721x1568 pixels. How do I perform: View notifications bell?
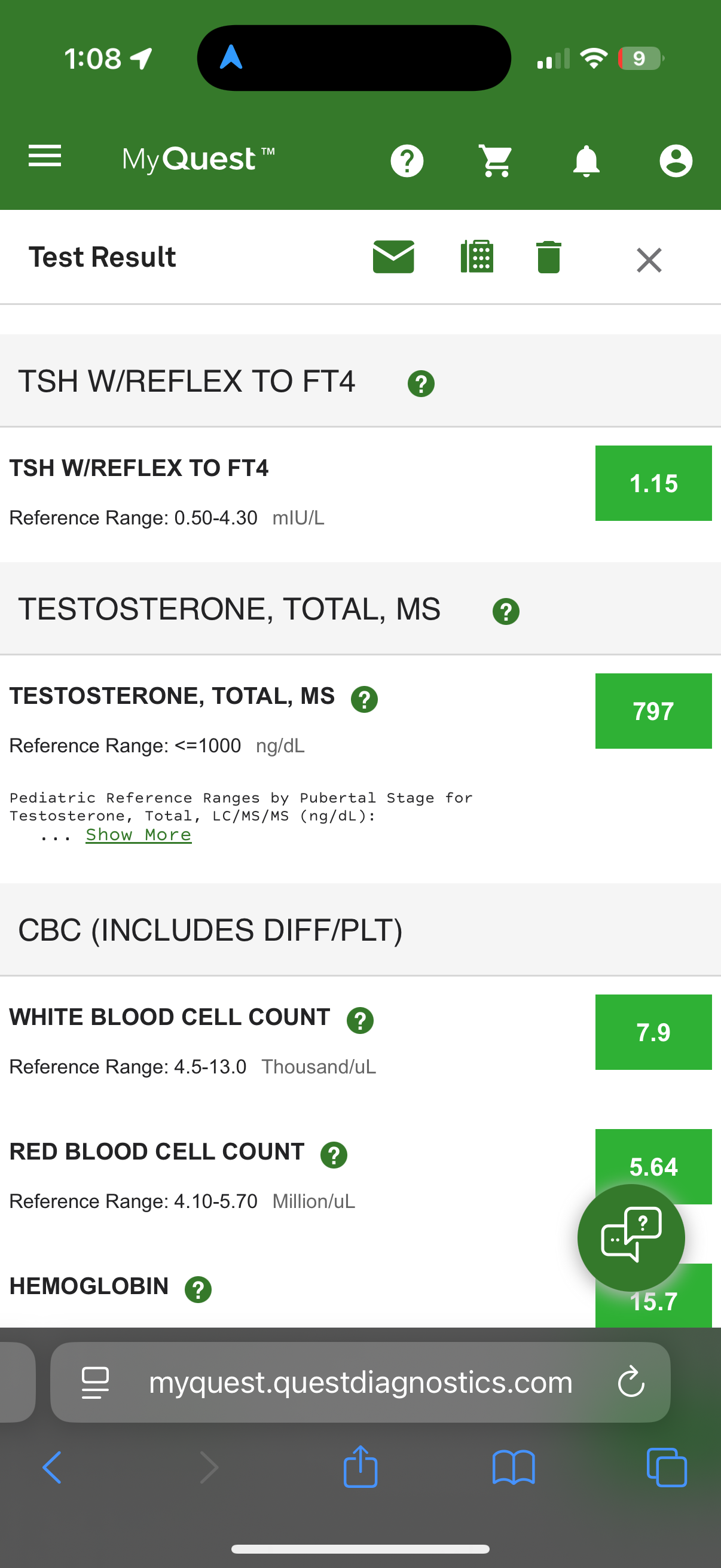pos(586,161)
